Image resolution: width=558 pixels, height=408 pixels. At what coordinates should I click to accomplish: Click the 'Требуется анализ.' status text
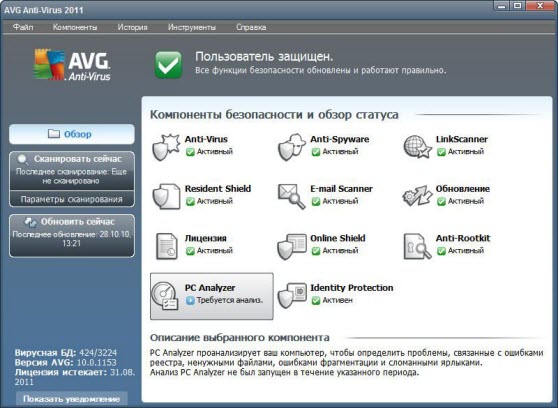click(230, 300)
